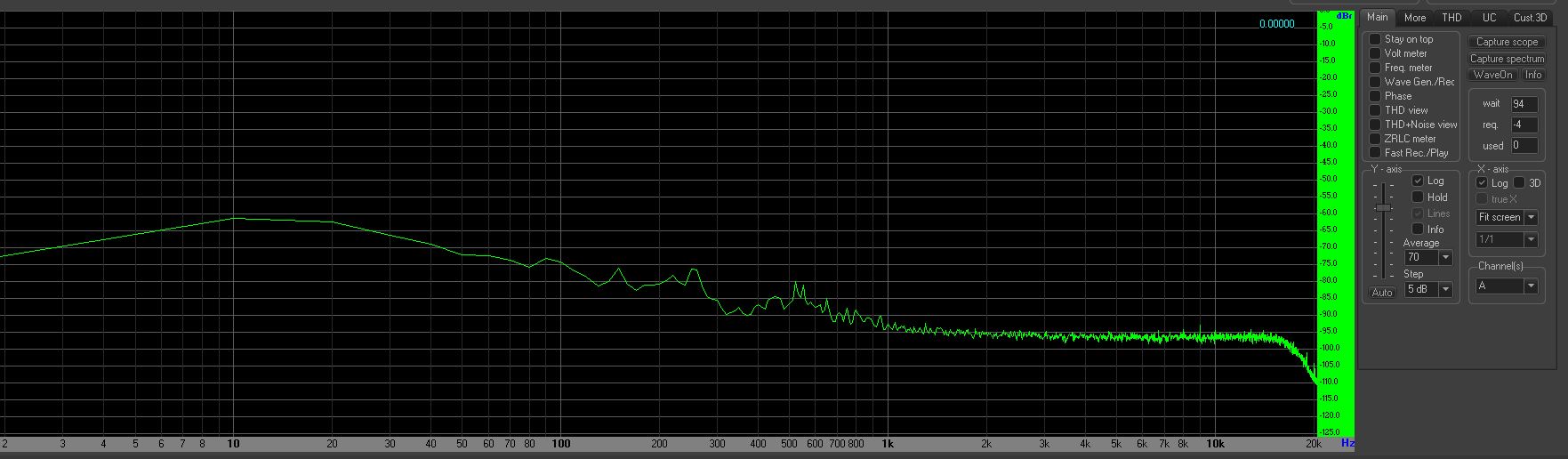Click the 10k frequency axis label
Screen dimensions: 1568x459
[x=1215, y=443]
